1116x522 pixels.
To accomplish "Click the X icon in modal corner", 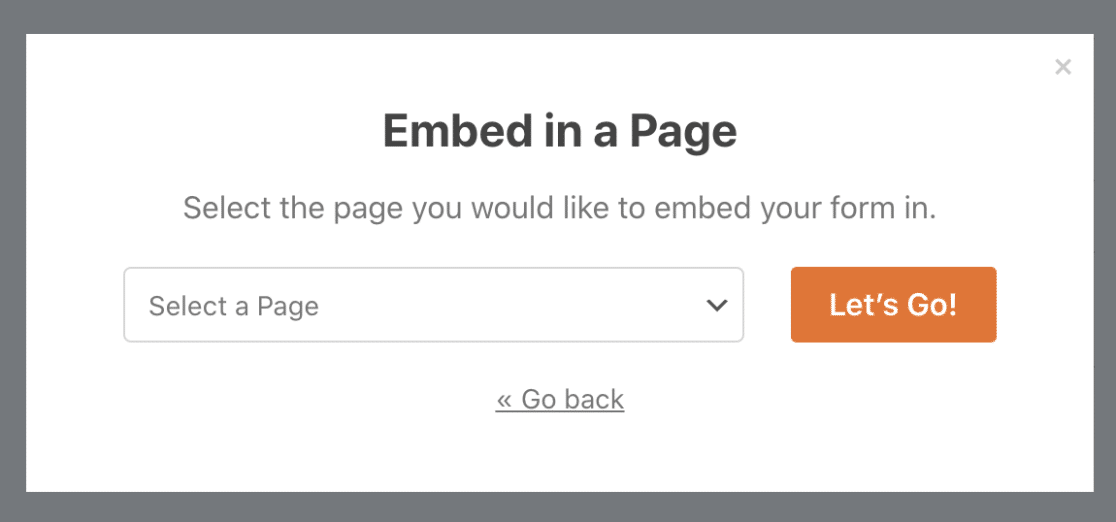I will coord(1063,67).
